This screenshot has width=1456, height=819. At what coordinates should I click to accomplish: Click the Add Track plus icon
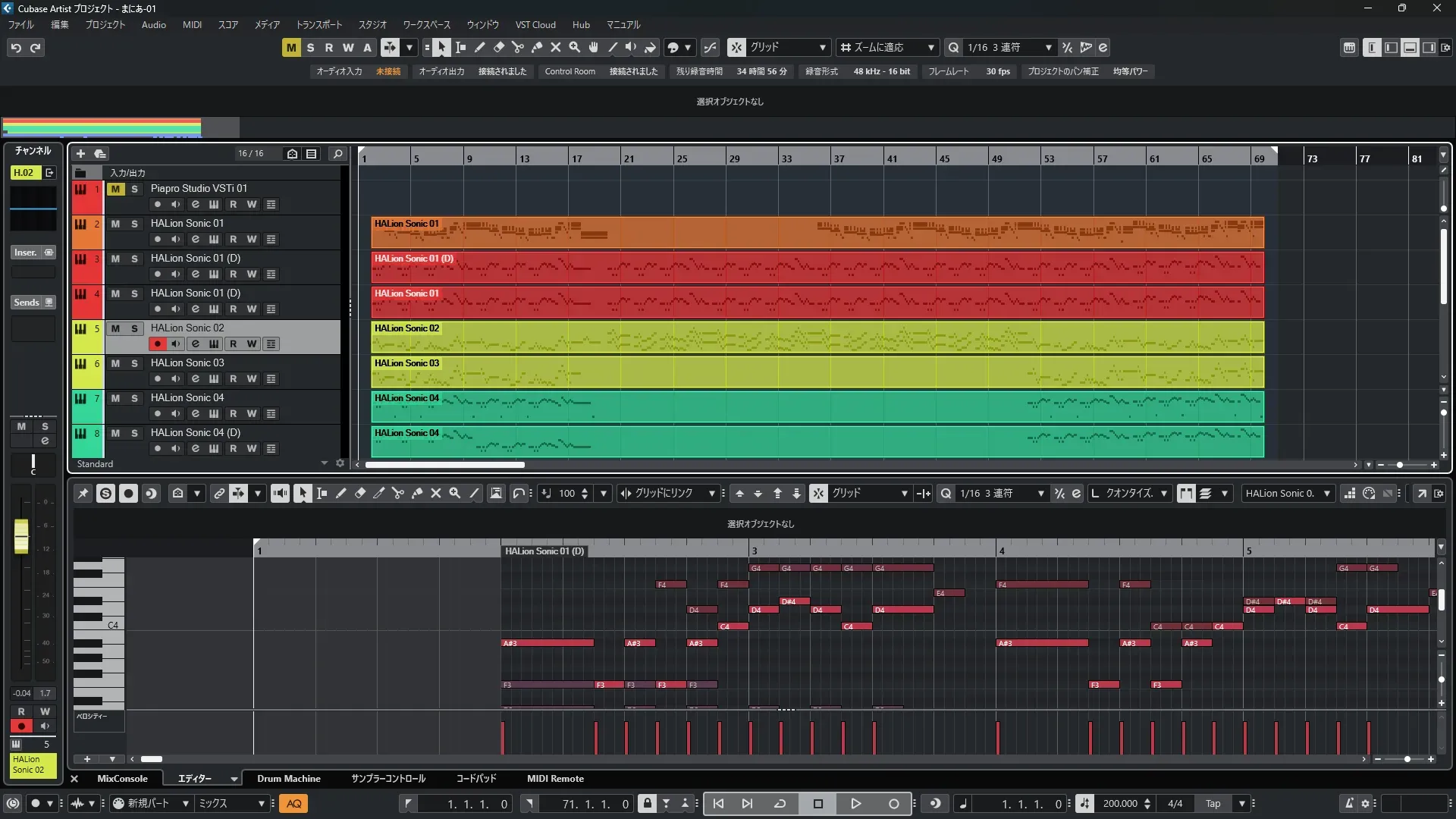80,154
